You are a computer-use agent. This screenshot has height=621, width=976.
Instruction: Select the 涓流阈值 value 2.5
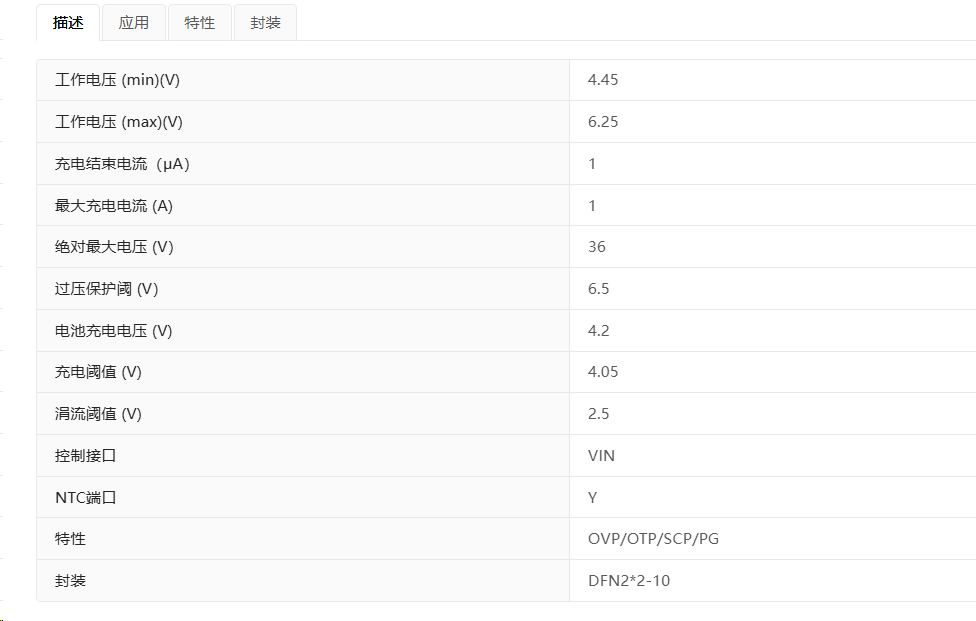[x=598, y=414]
